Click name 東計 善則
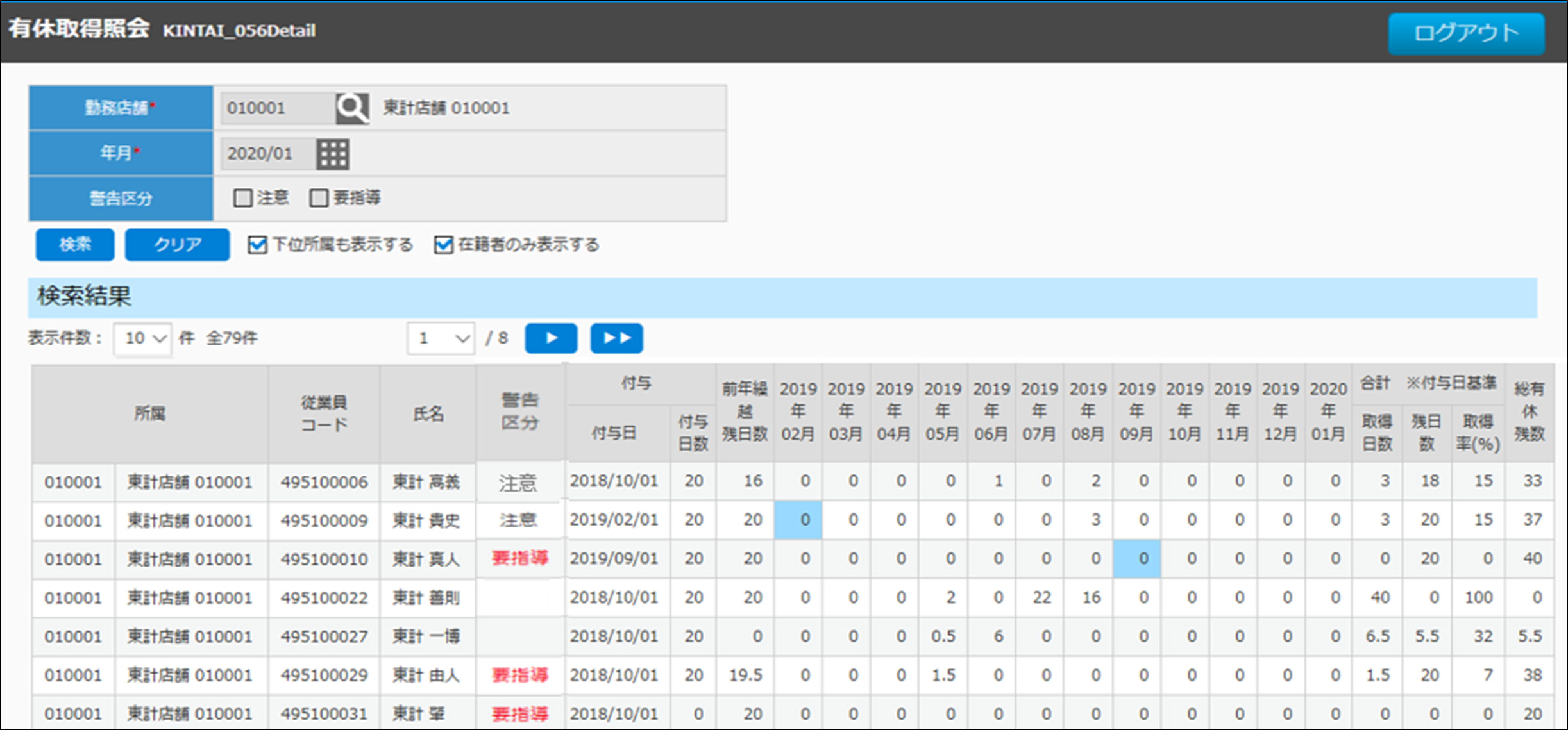The image size is (1568, 730). (x=426, y=598)
